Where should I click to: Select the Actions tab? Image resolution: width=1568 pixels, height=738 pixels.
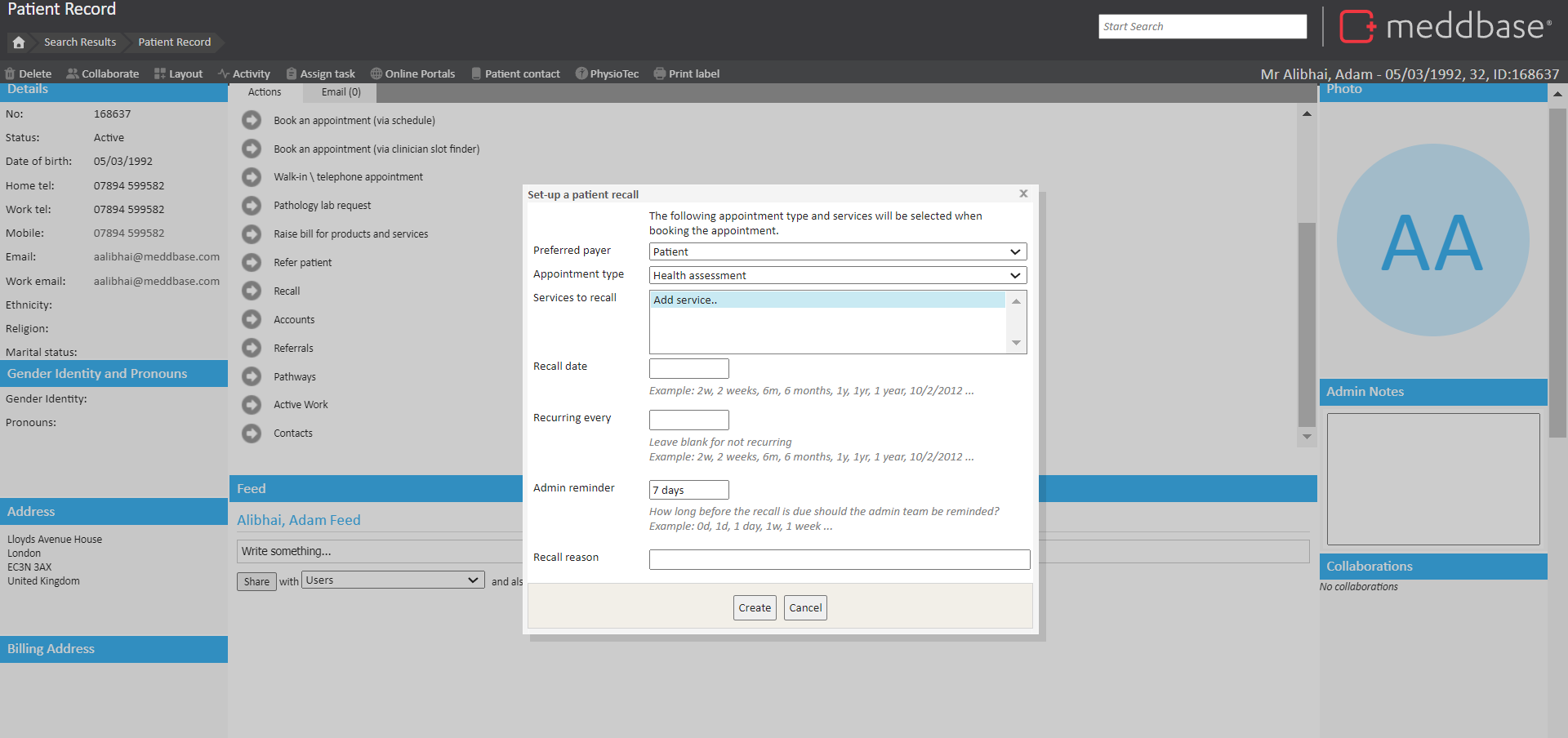[x=265, y=92]
